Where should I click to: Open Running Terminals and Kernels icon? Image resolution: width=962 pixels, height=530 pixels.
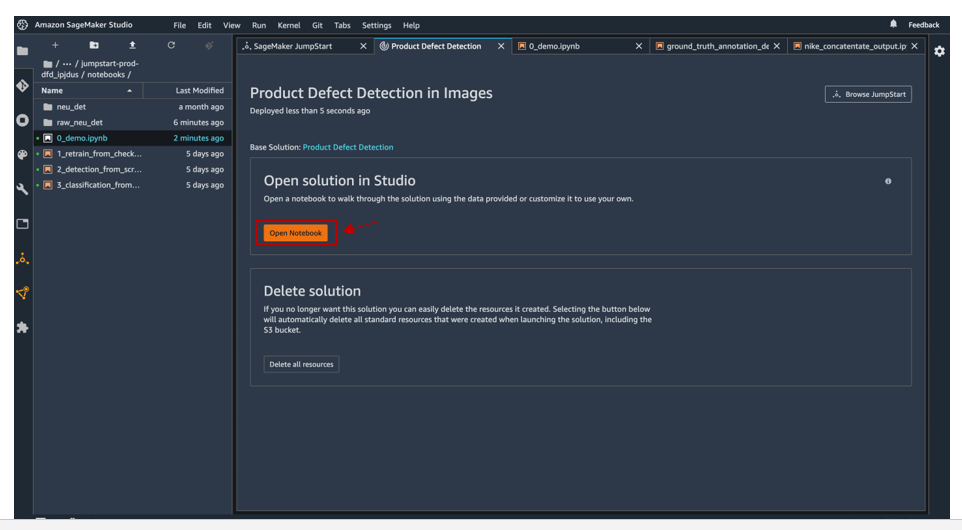click(x=23, y=120)
